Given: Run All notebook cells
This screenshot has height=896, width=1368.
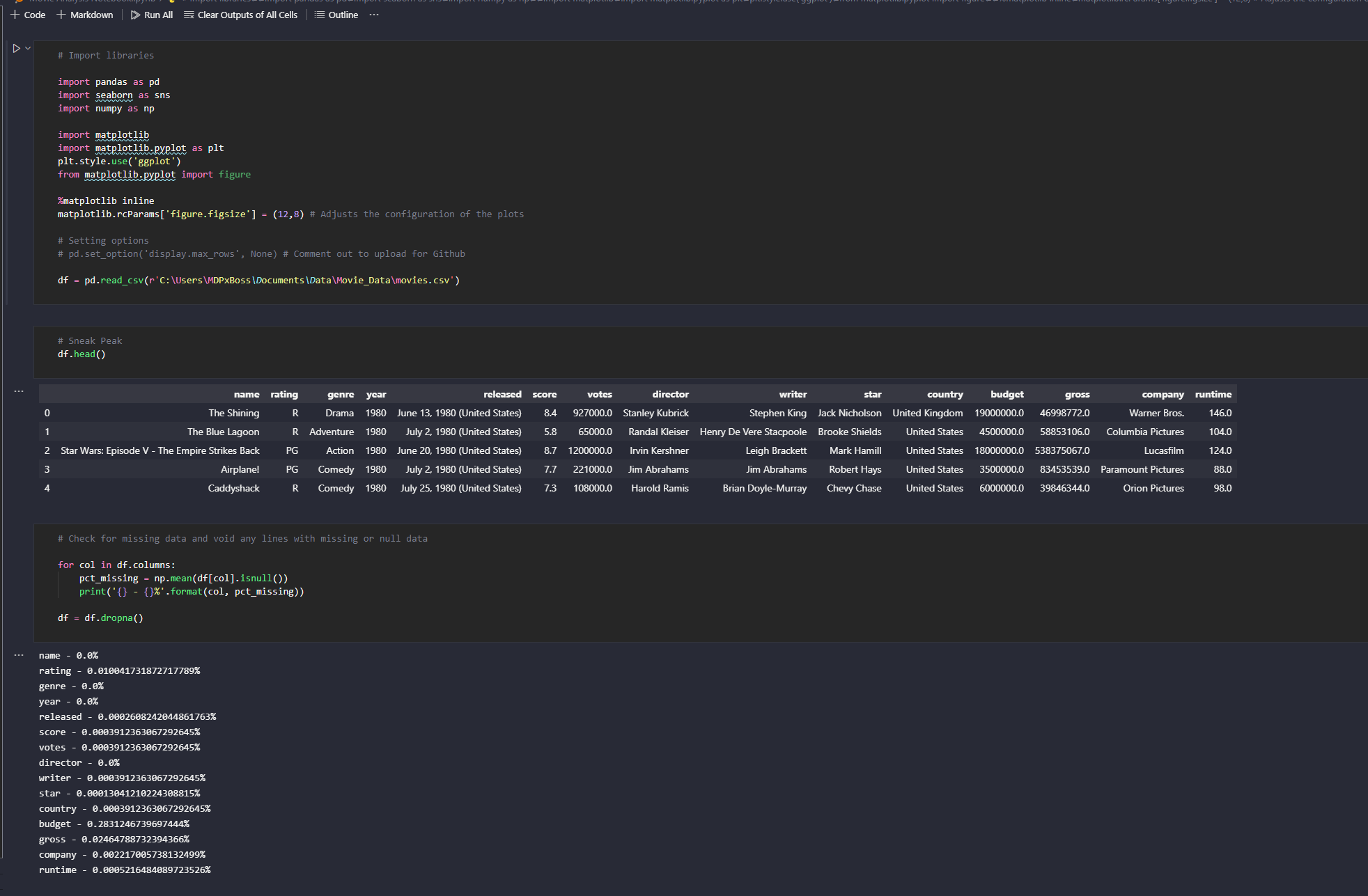Looking at the screenshot, I should 152,15.
